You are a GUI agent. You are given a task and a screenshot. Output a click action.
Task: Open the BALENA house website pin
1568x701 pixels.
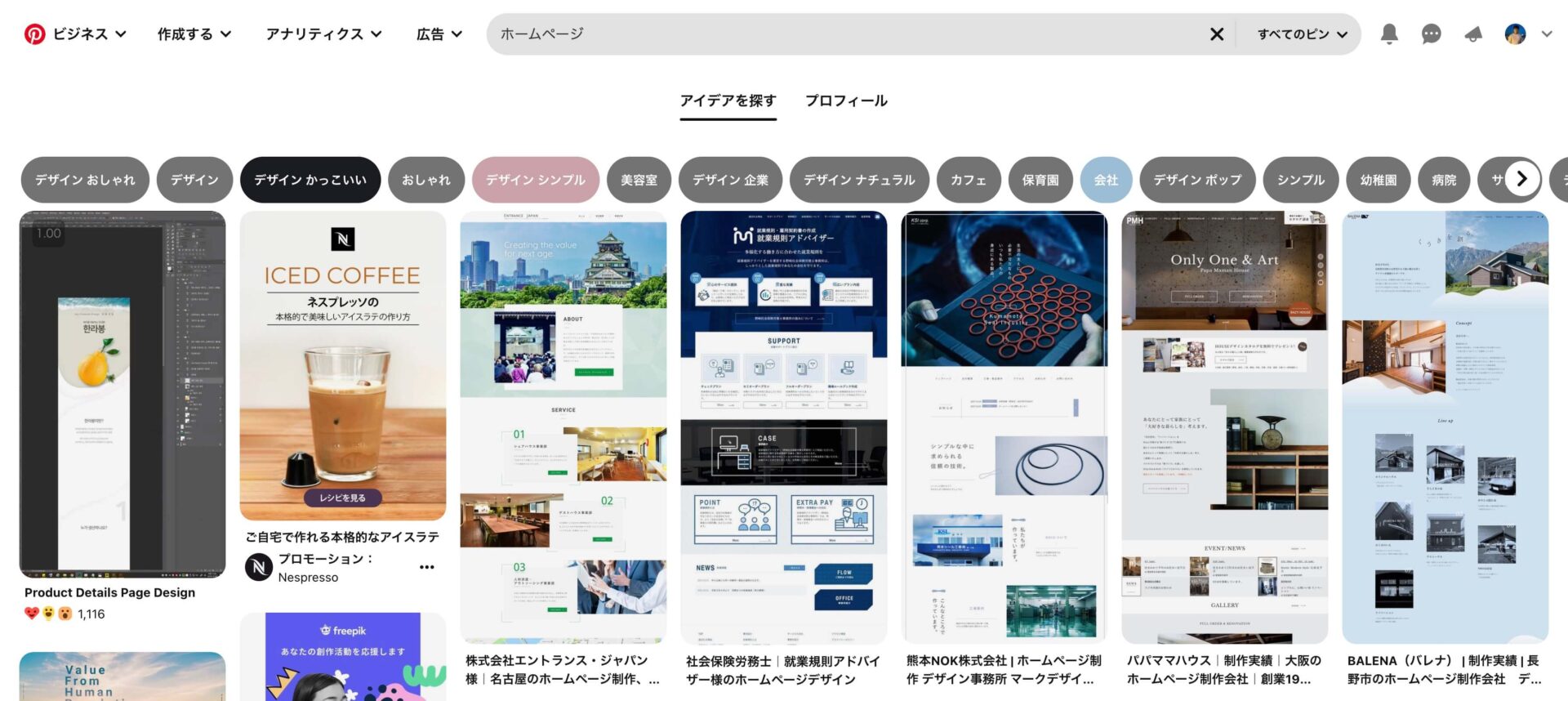1445,427
